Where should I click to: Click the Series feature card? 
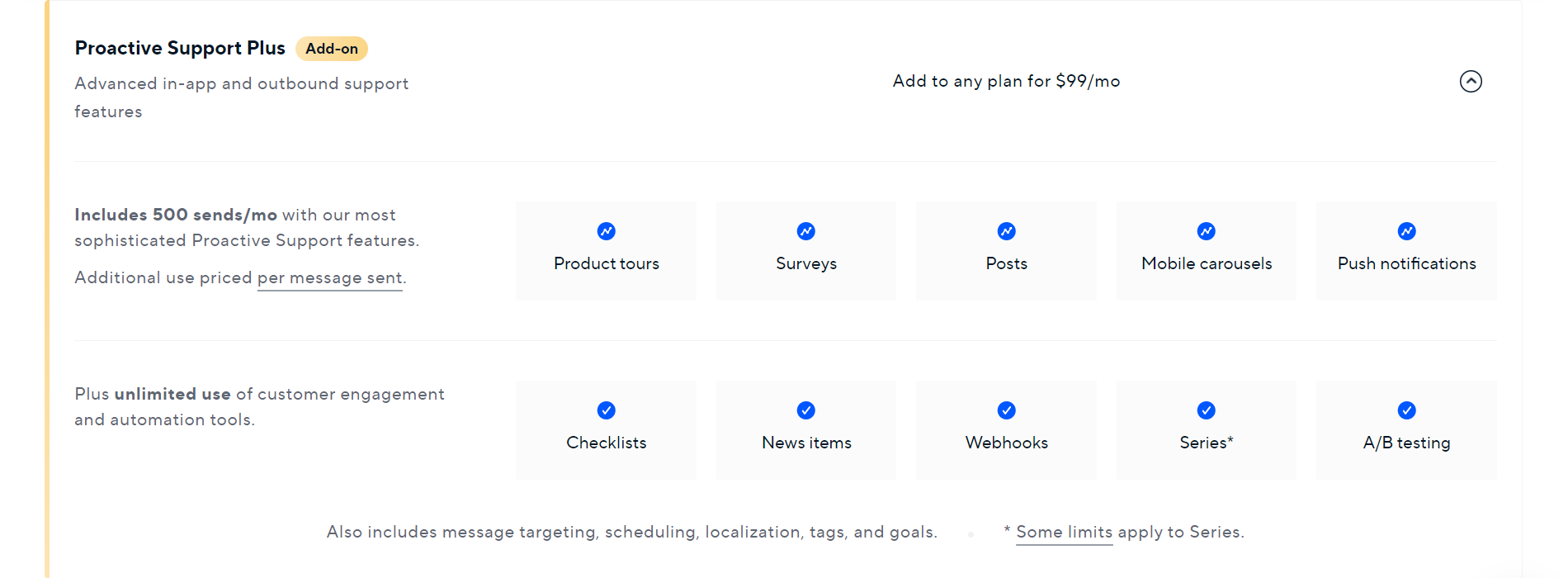point(1206,429)
